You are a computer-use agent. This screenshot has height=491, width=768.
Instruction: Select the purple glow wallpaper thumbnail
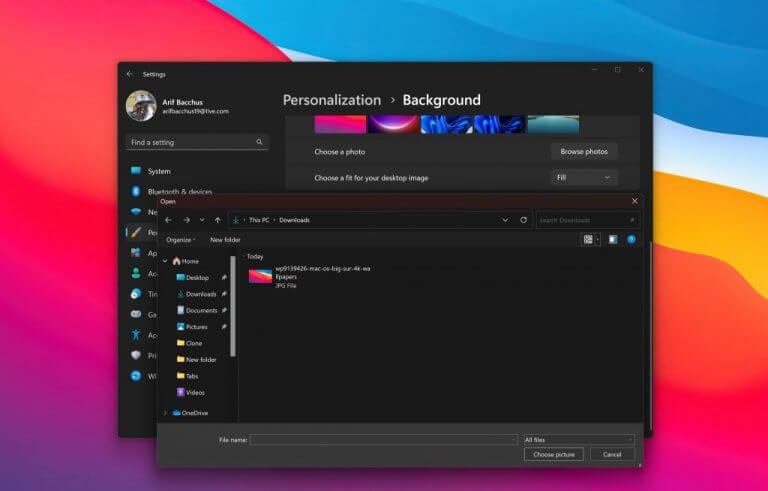pyautogui.click(x=393, y=124)
